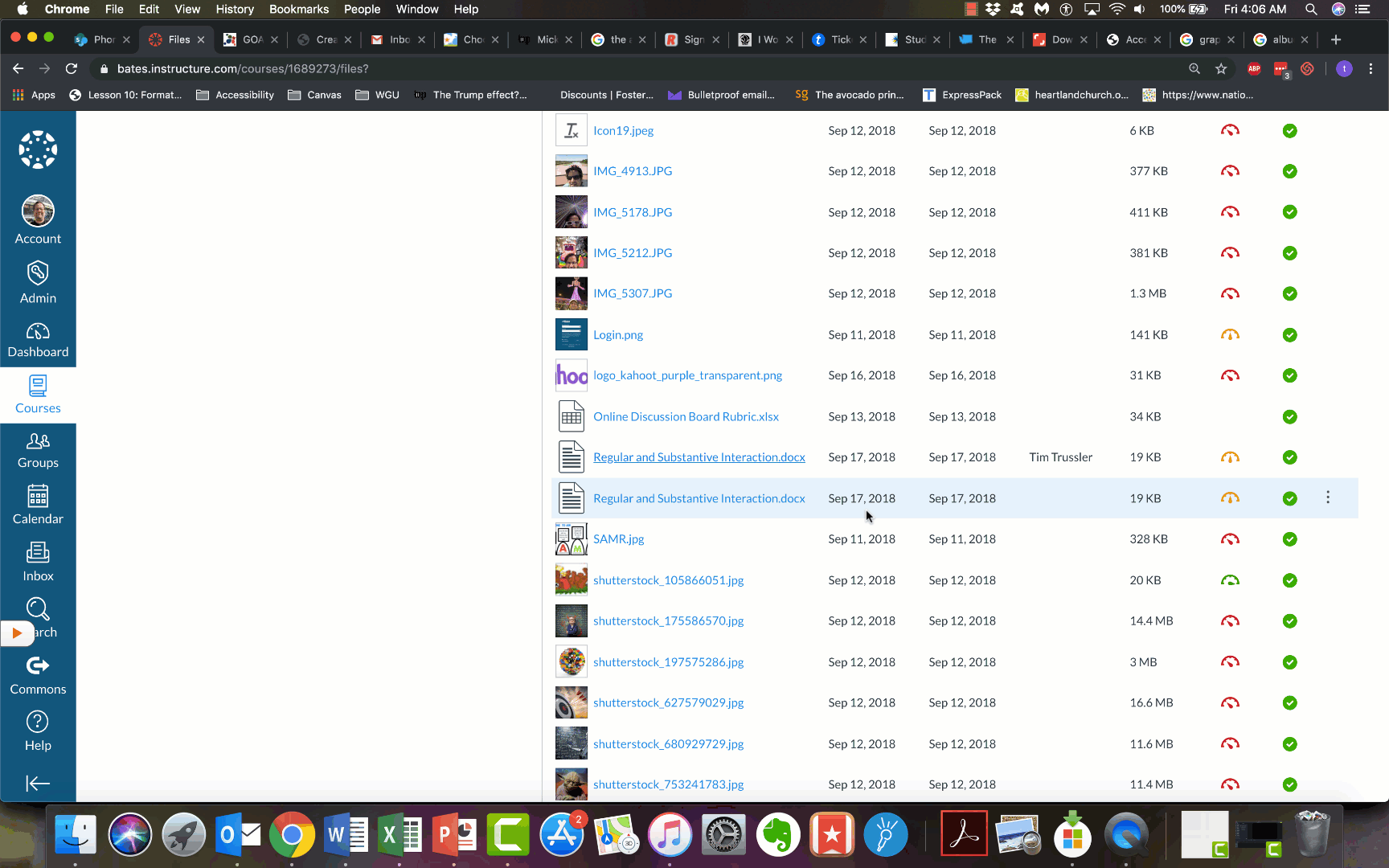Click accessibility gauge for logo_kahoot_purple_transparent.png
The image size is (1389, 868).
tap(1230, 375)
